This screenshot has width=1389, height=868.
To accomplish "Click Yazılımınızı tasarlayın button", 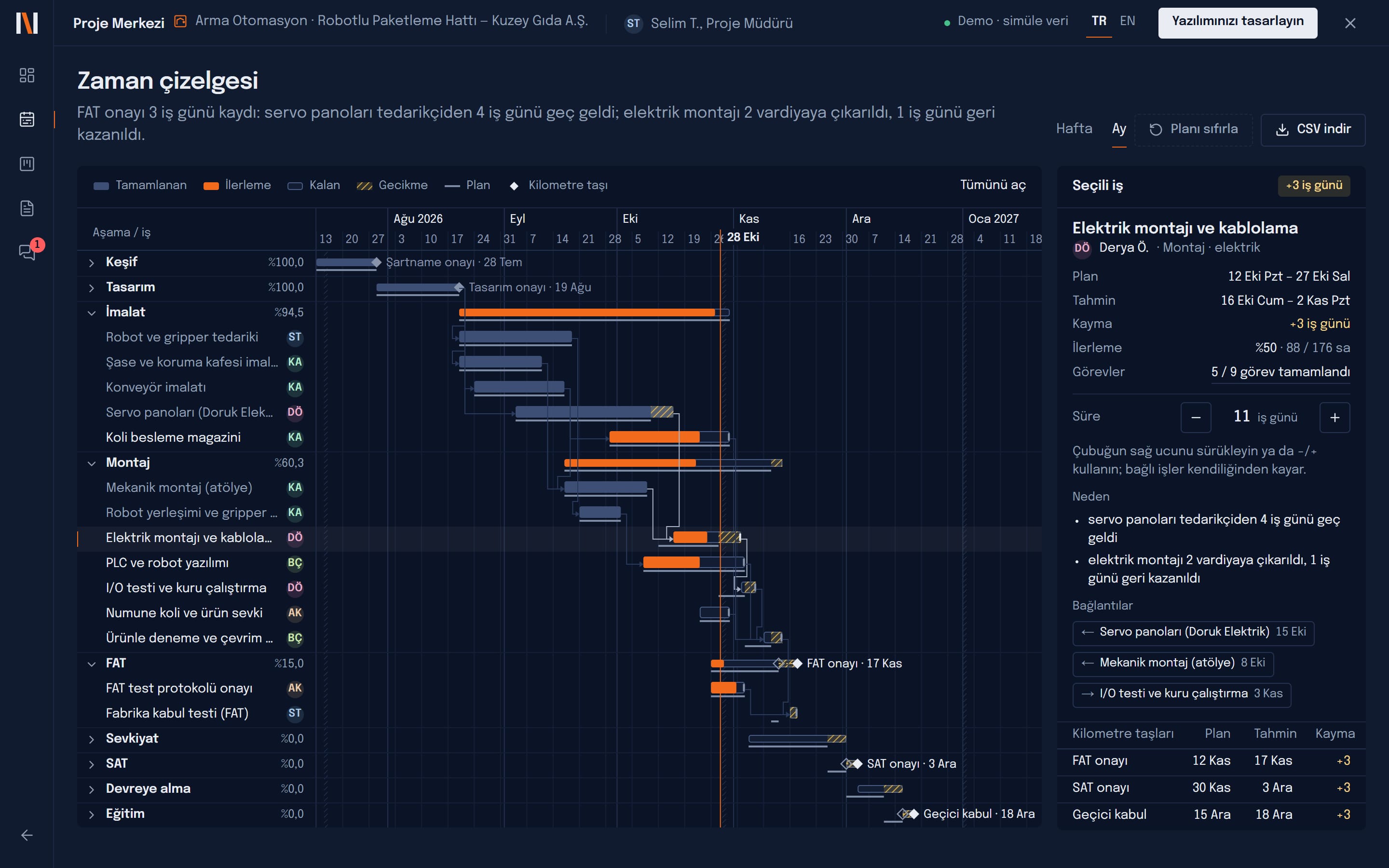I will (x=1238, y=23).
